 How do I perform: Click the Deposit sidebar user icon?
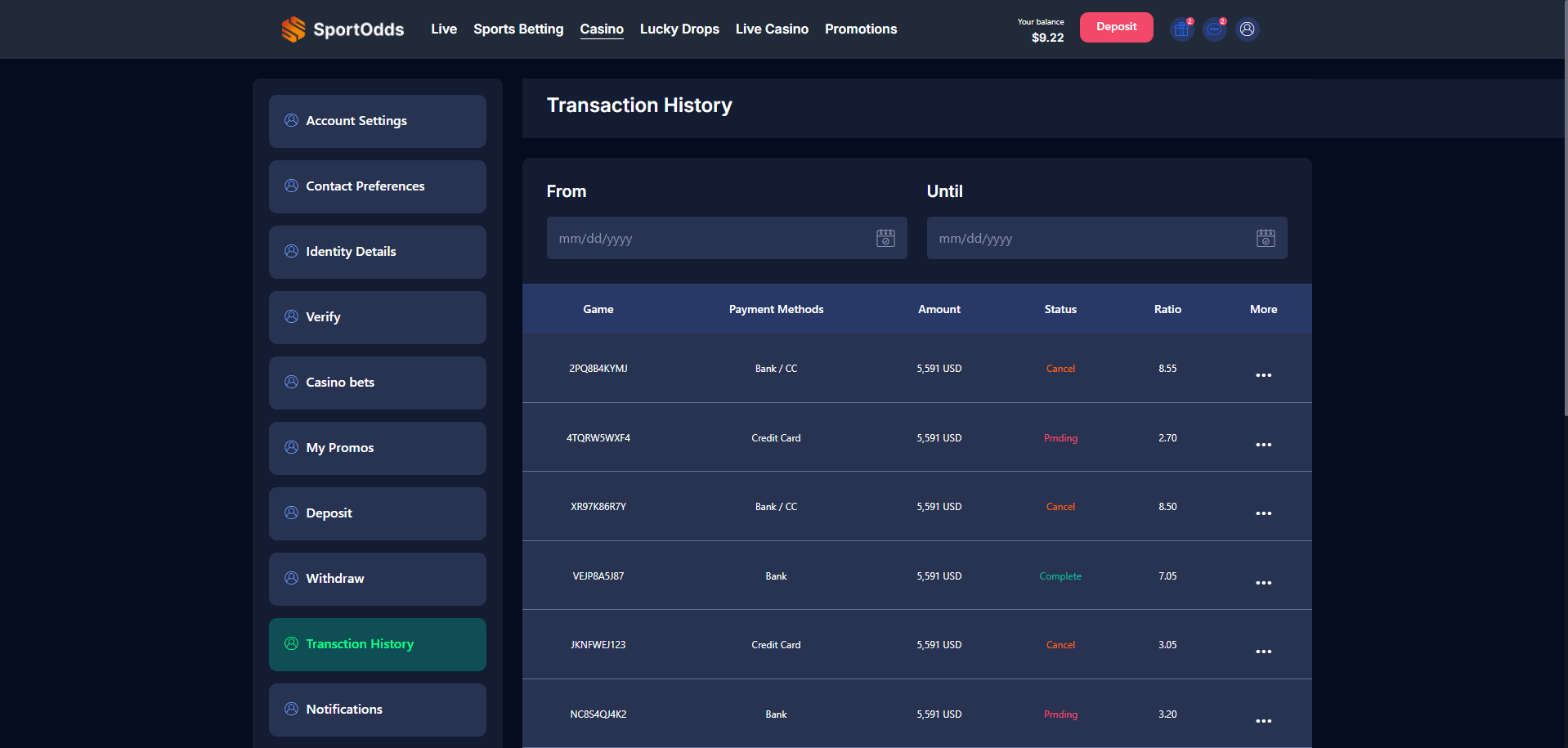[291, 513]
